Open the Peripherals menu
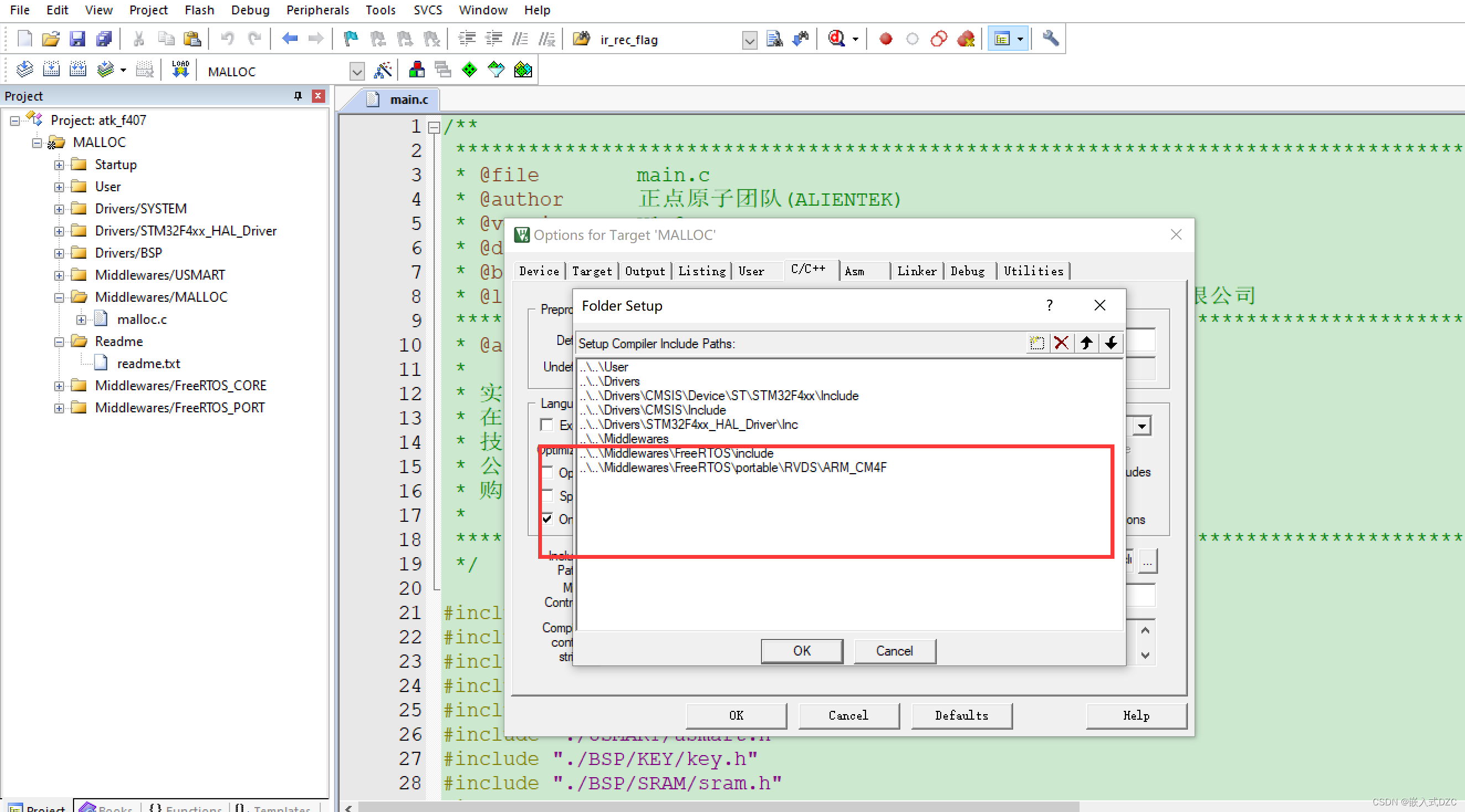 (317, 9)
